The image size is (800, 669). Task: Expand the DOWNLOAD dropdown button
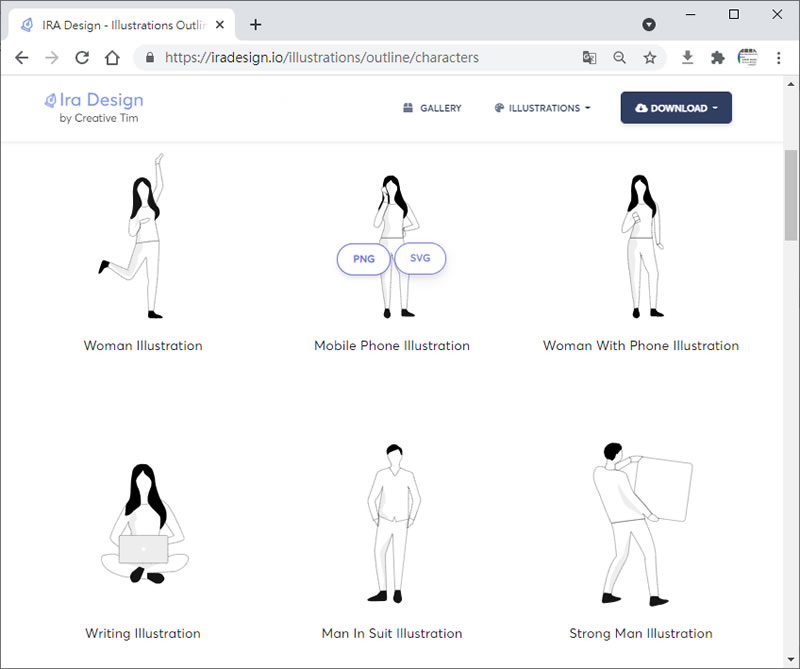click(676, 108)
